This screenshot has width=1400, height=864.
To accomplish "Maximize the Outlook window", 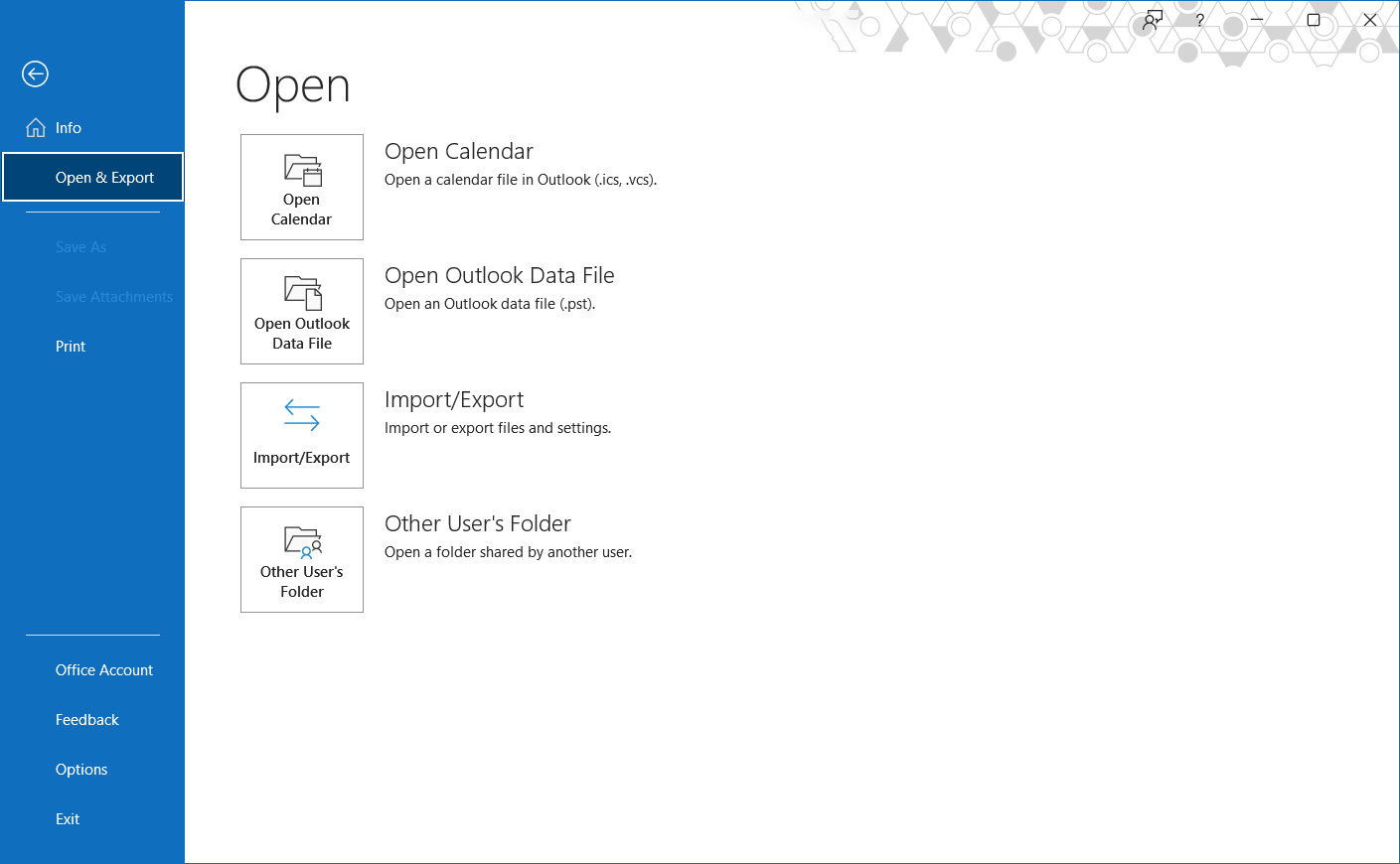I will tap(1314, 20).
